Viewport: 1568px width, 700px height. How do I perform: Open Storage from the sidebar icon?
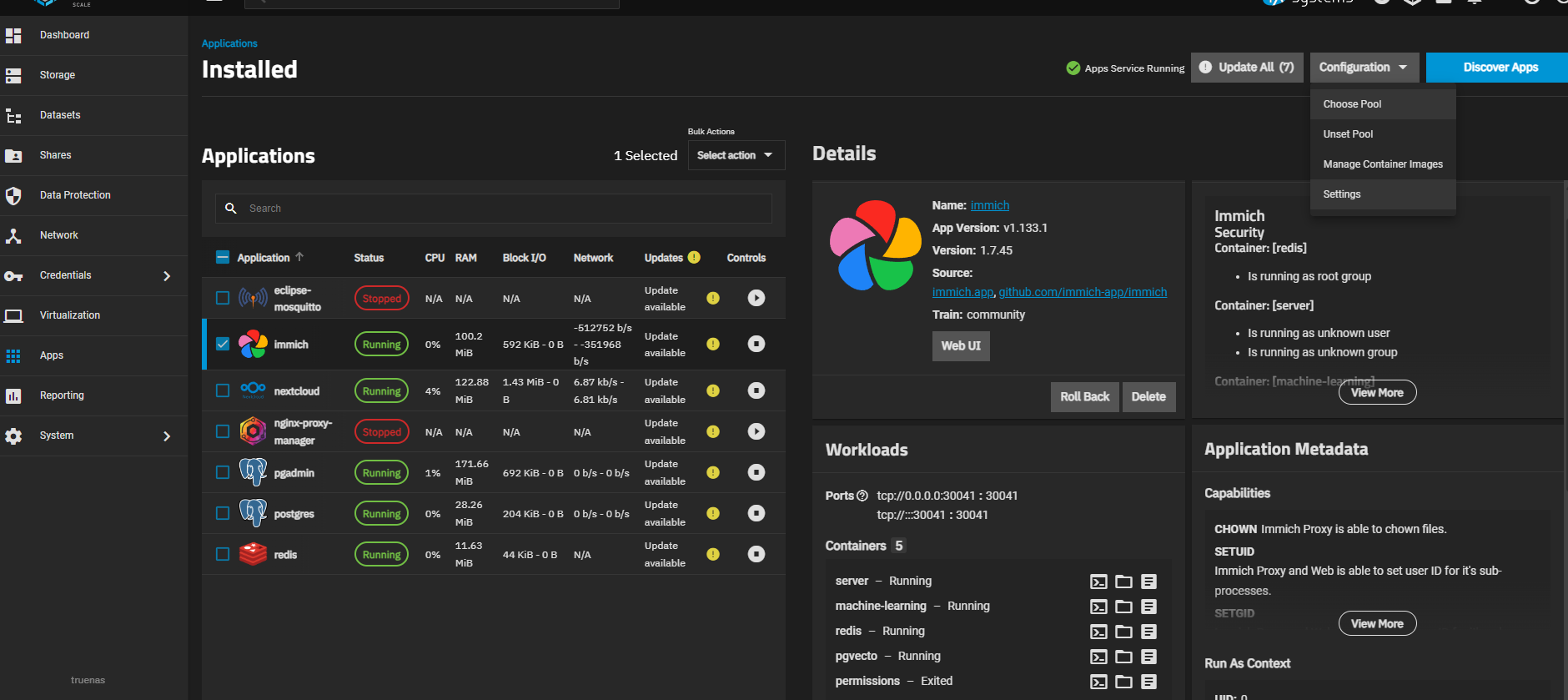tap(13, 75)
